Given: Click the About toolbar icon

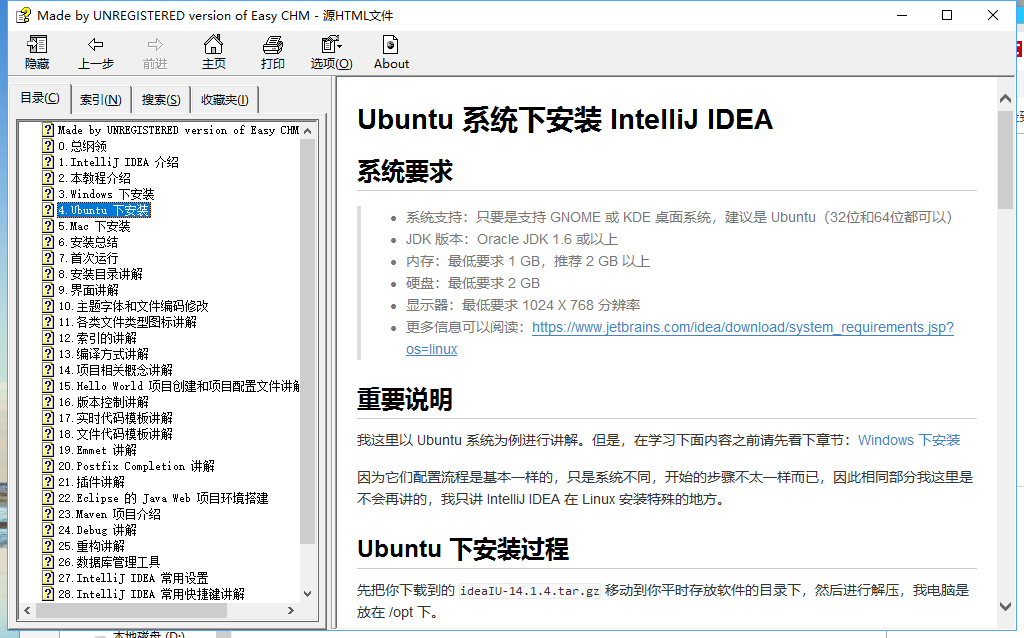Looking at the screenshot, I should click(391, 44).
